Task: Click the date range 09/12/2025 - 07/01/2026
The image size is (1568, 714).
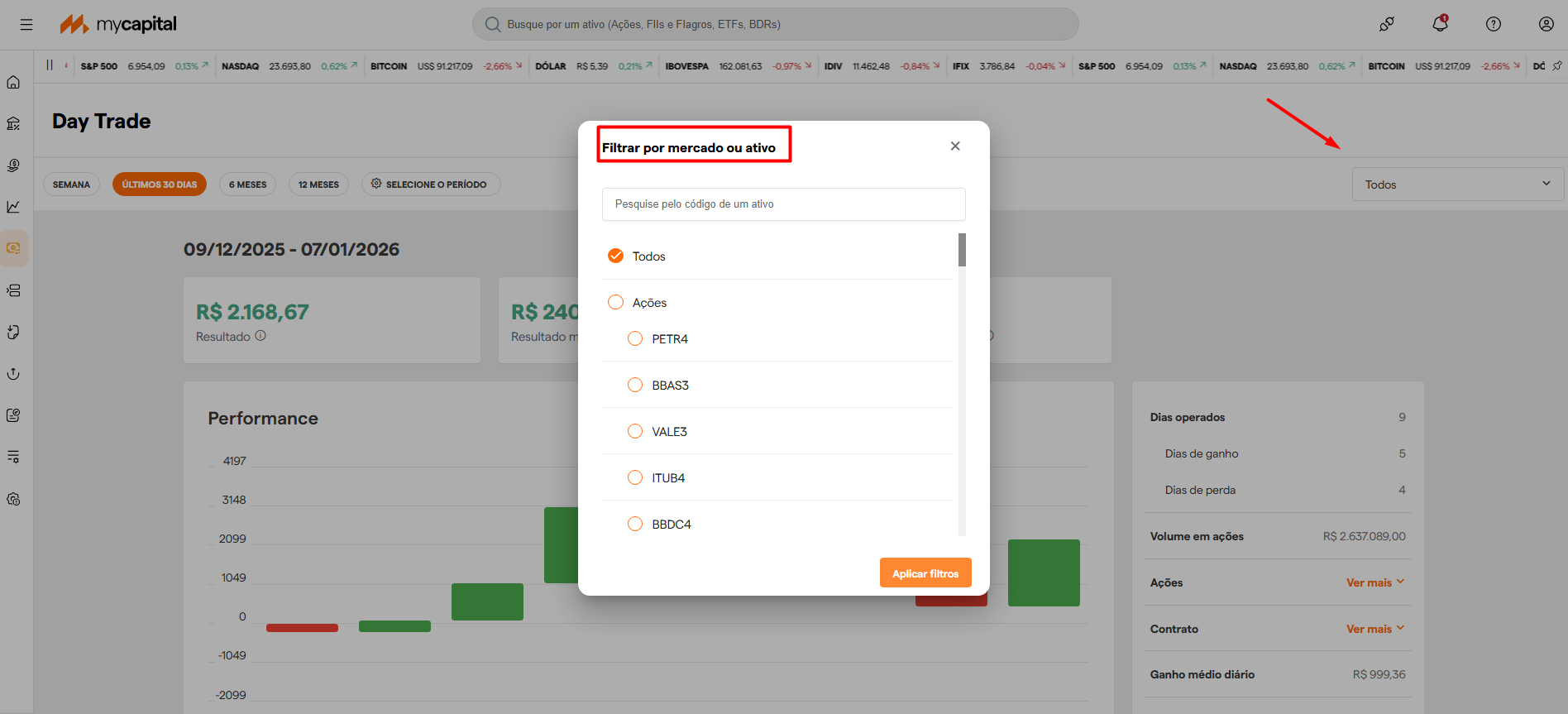Action: [291, 249]
